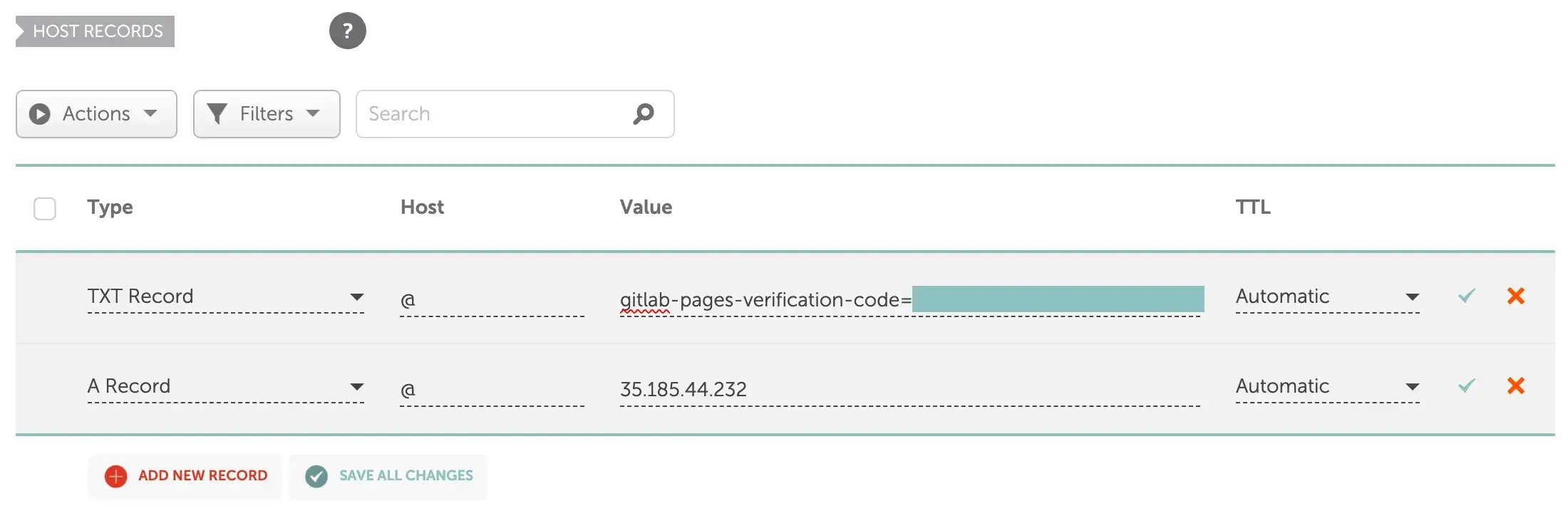Click Add New Record button

point(185,475)
